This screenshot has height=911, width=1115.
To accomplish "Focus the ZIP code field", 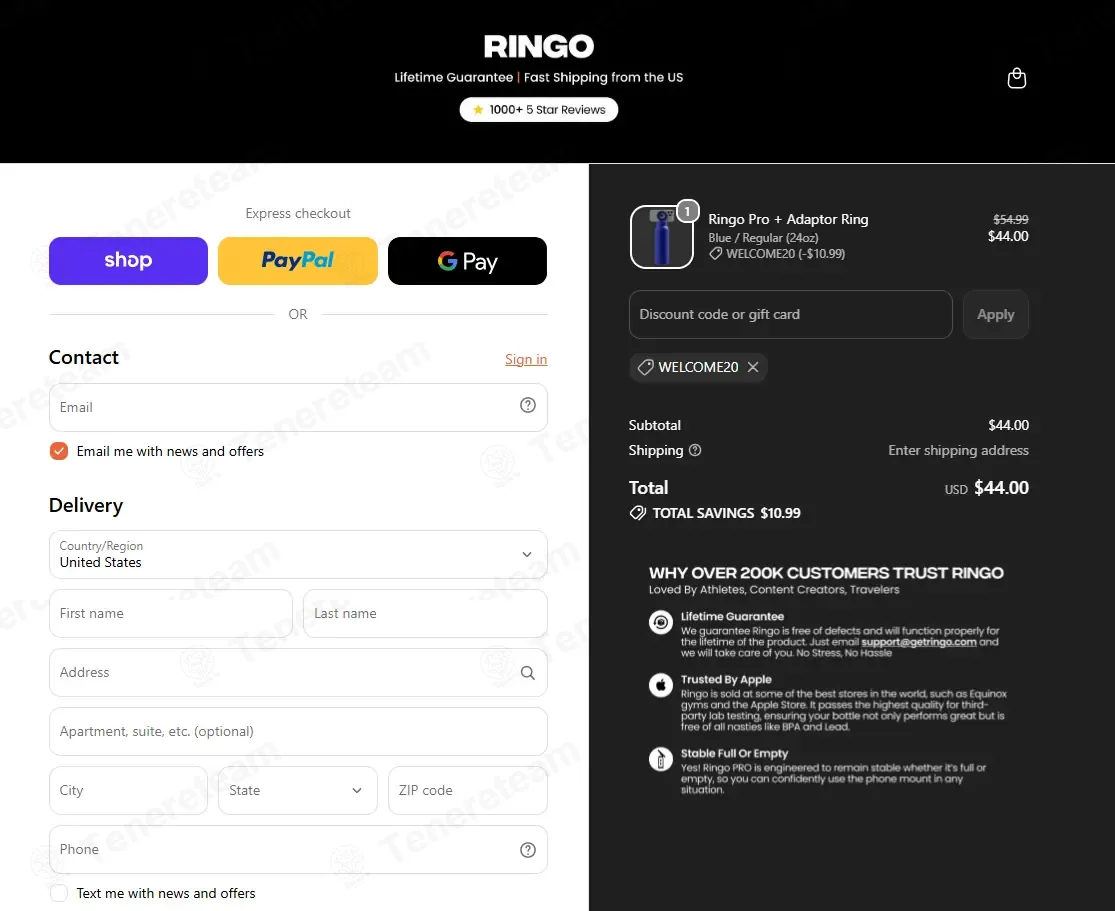I will click(468, 790).
